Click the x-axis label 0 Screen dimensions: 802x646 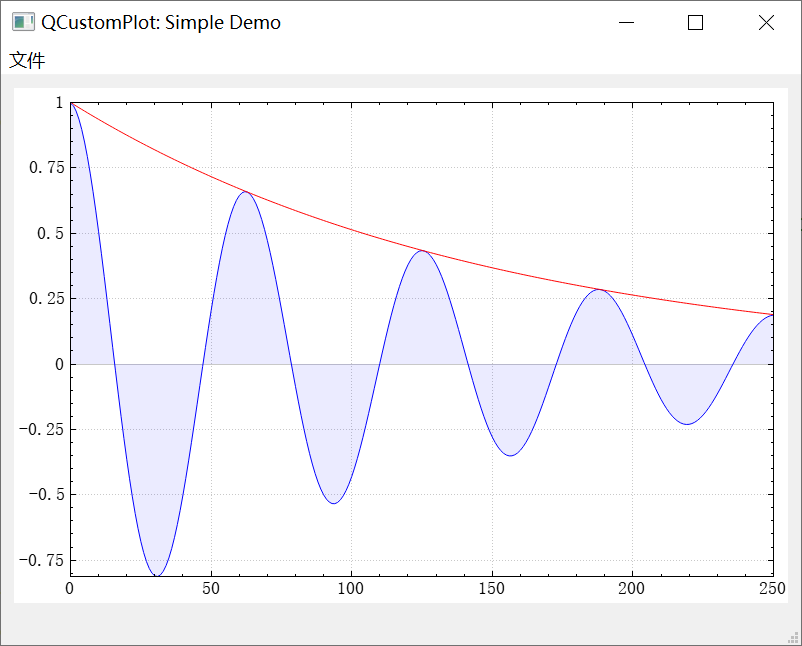point(71,590)
